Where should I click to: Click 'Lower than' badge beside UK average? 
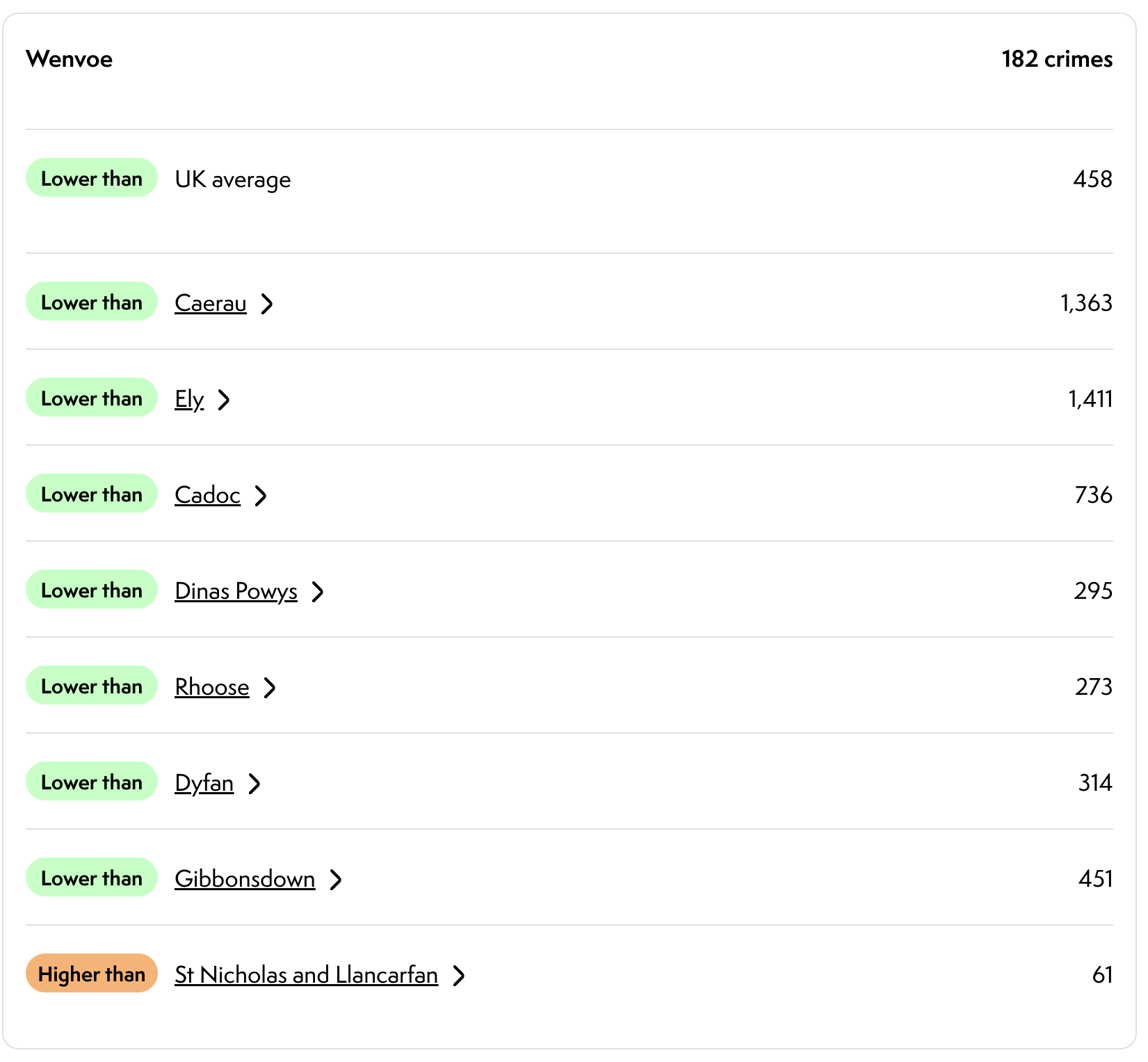pyautogui.click(x=92, y=178)
